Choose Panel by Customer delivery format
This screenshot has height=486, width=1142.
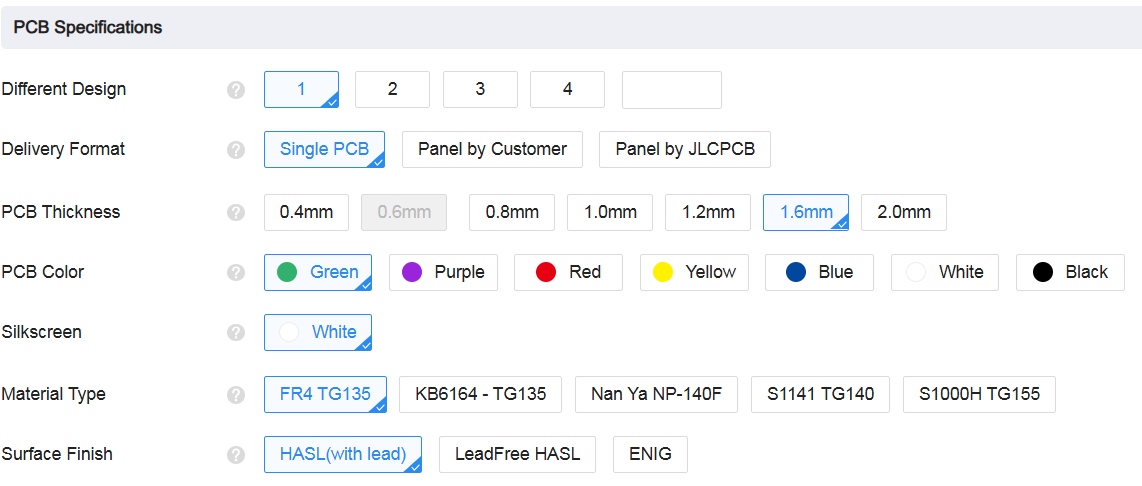tap(492, 150)
